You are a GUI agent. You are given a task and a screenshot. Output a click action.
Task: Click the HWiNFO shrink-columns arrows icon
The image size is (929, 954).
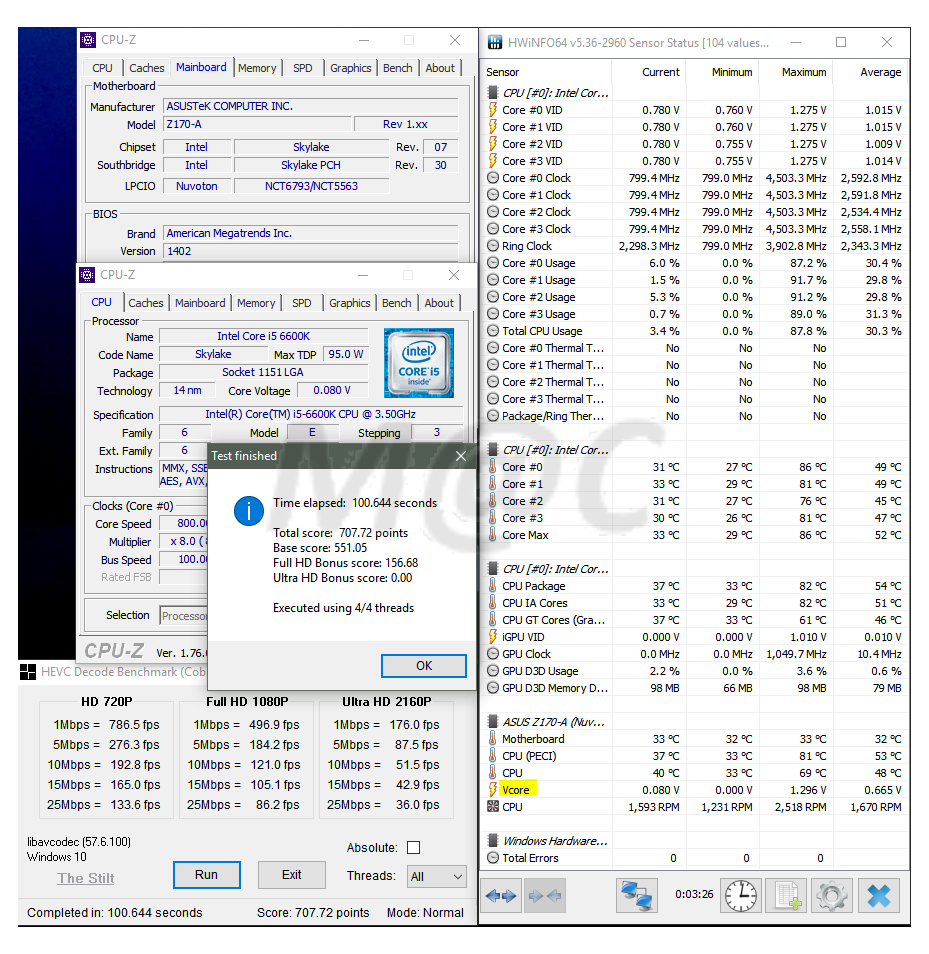click(545, 896)
